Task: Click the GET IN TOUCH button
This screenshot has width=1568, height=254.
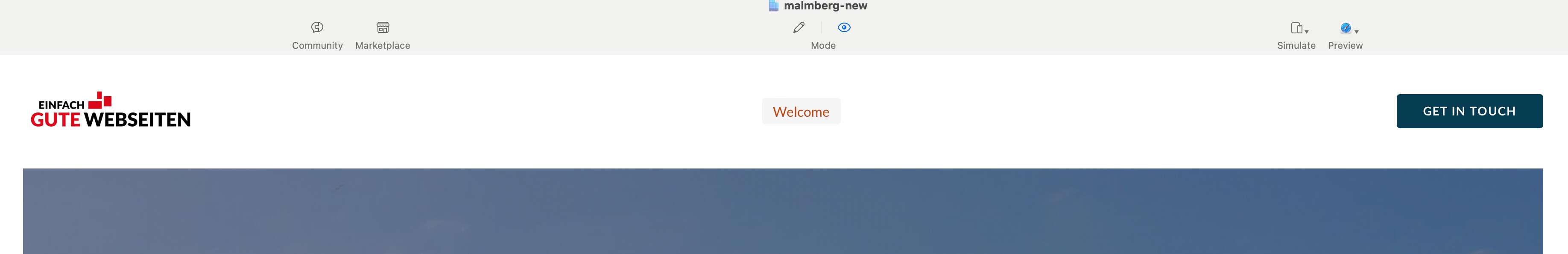Action: coord(1469,111)
